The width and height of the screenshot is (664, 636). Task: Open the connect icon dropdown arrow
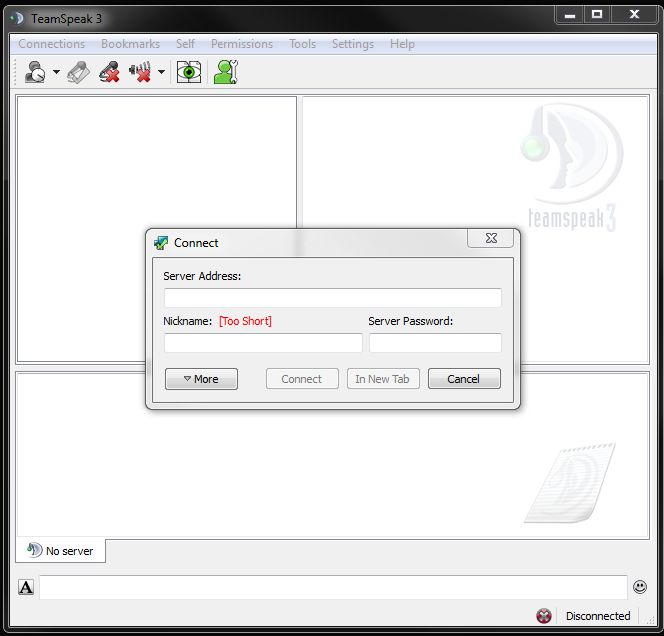pos(56,72)
